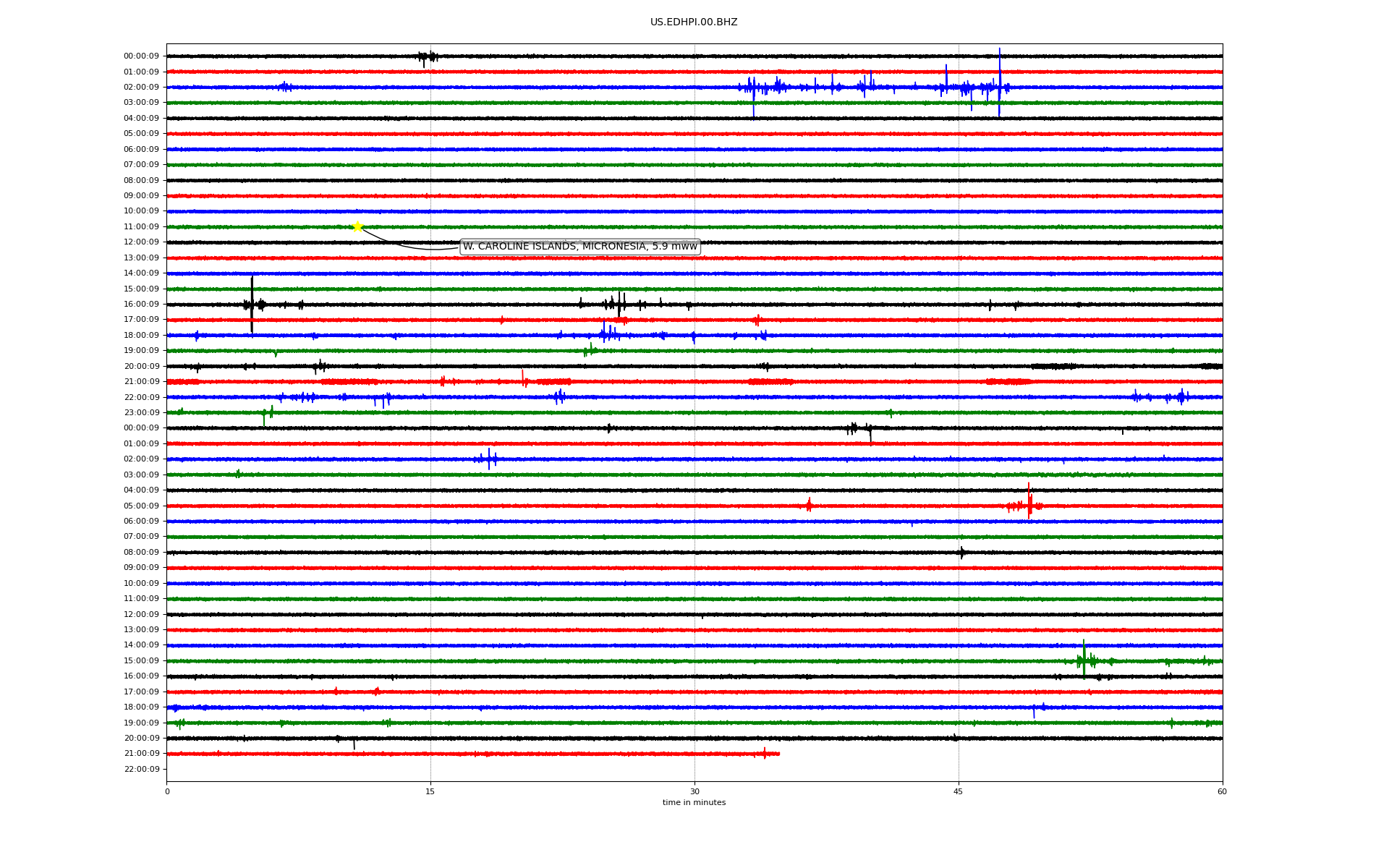
Task: Click the x-axis tick label 45
Action: pos(958,791)
